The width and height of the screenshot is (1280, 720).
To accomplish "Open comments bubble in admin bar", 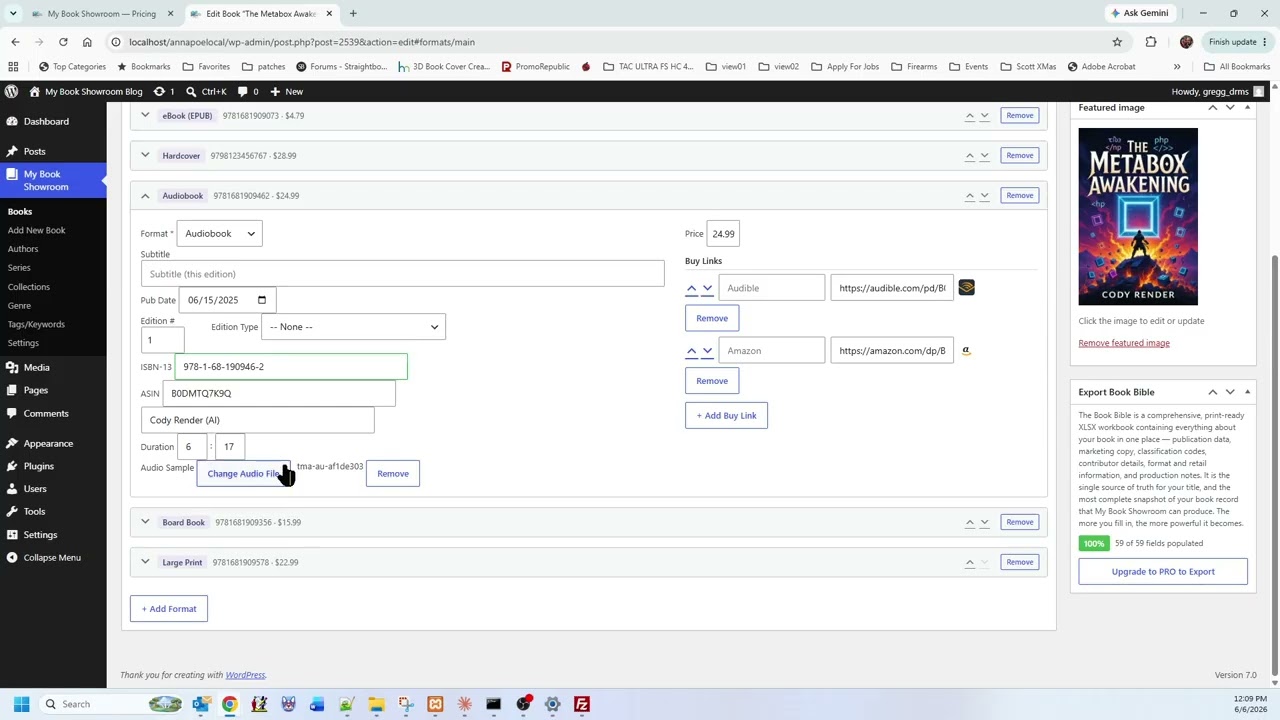I will [248, 91].
